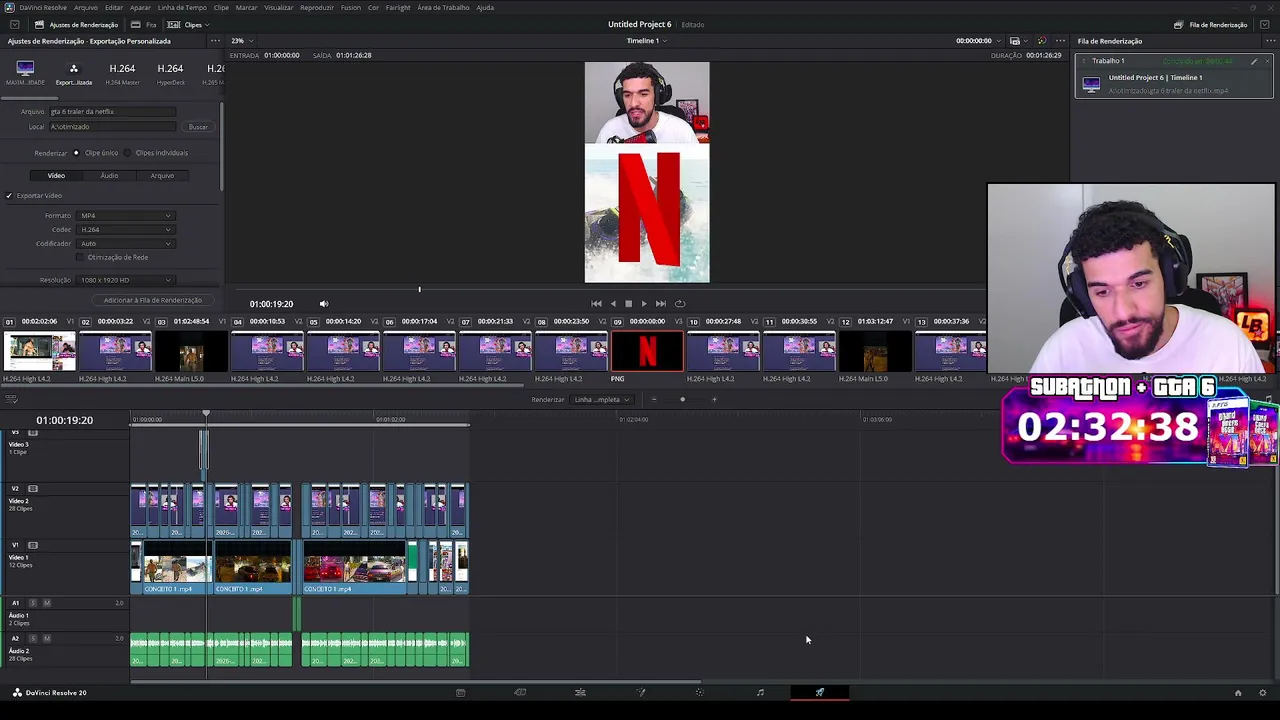
Task: Open render settings panel options menu
Action: pos(214,41)
